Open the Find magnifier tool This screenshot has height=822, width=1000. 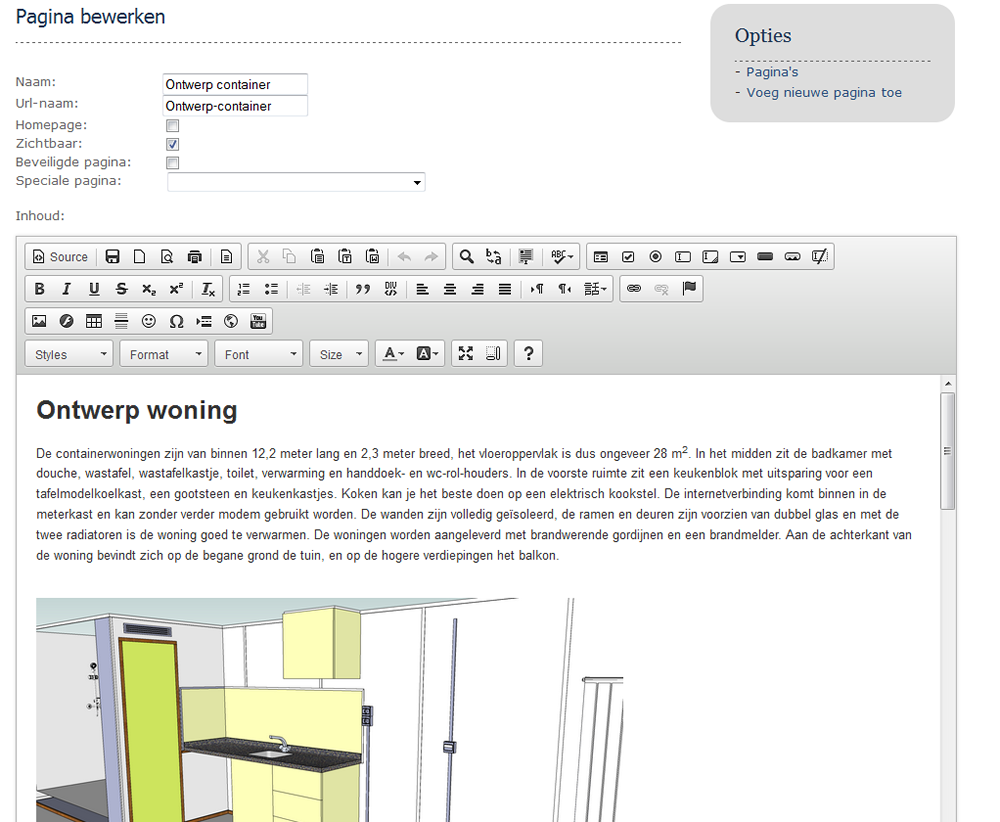pyautogui.click(x=466, y=257)
